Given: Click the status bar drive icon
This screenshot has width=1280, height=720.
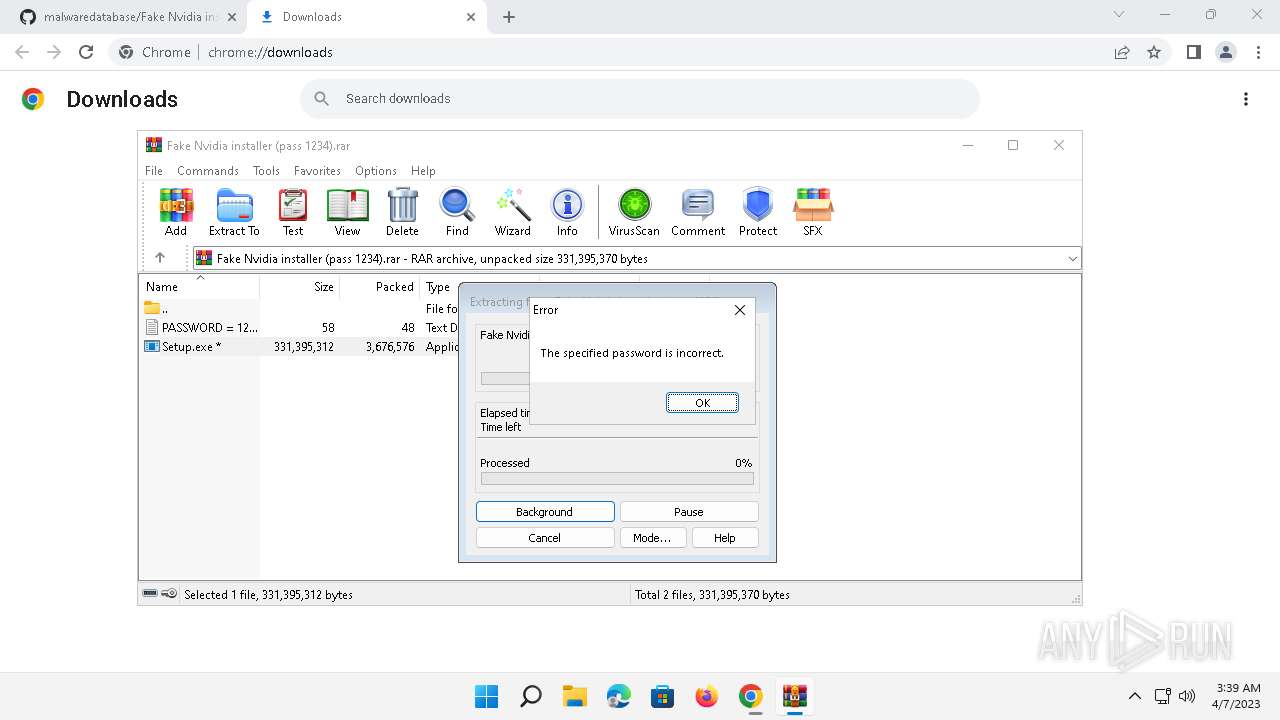Looking at the screenshot, I should tap(150, 594).
